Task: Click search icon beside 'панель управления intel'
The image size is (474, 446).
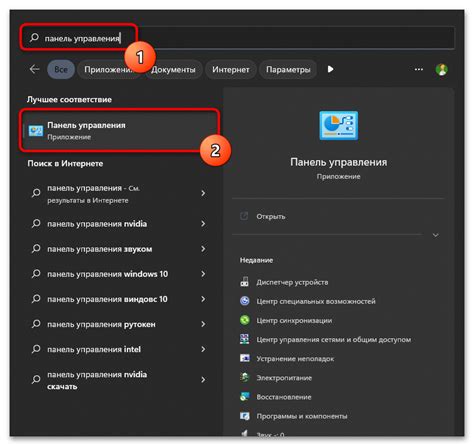Action: point(36,349)
